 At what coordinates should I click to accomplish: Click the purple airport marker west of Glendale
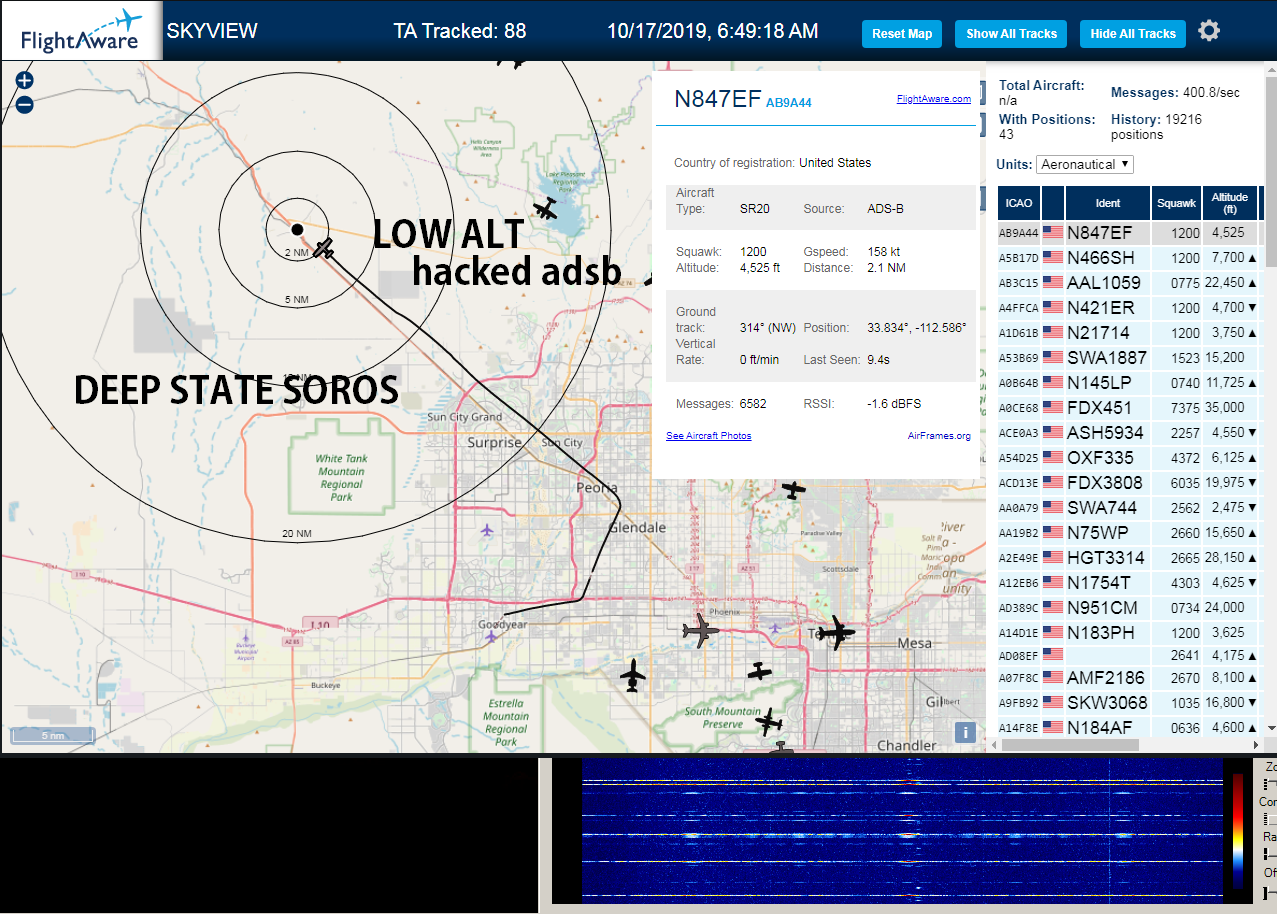(487, 529)
